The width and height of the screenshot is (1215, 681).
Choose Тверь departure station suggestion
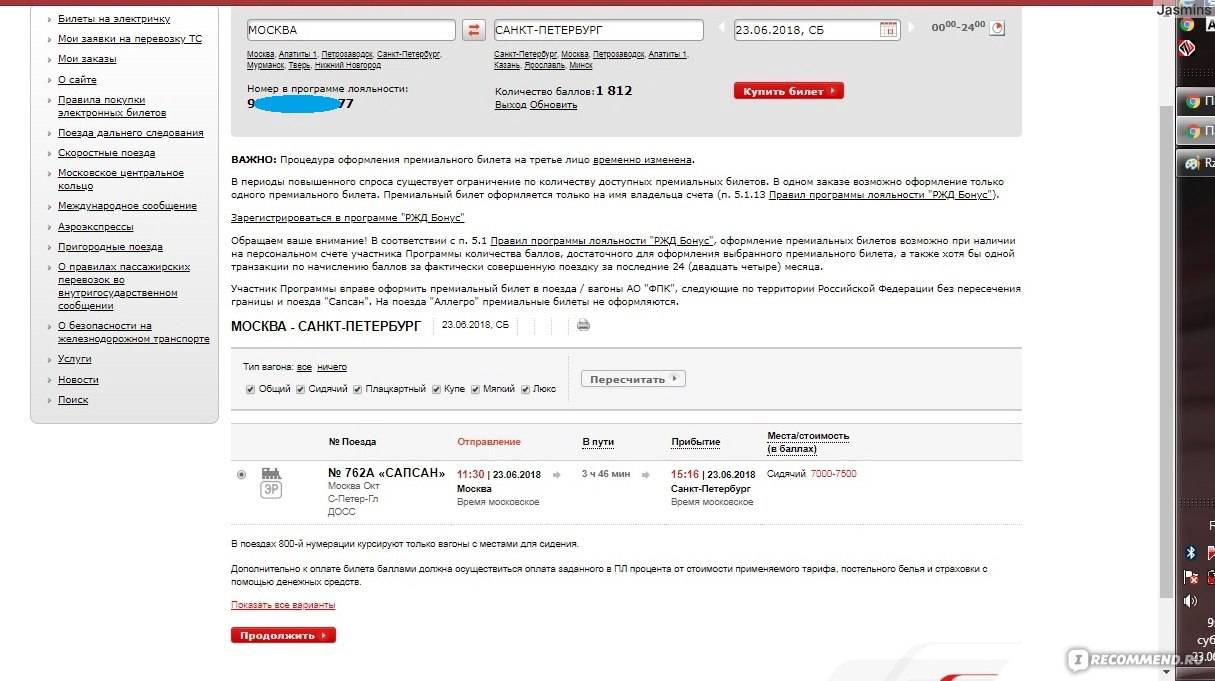tap(299, 66)
